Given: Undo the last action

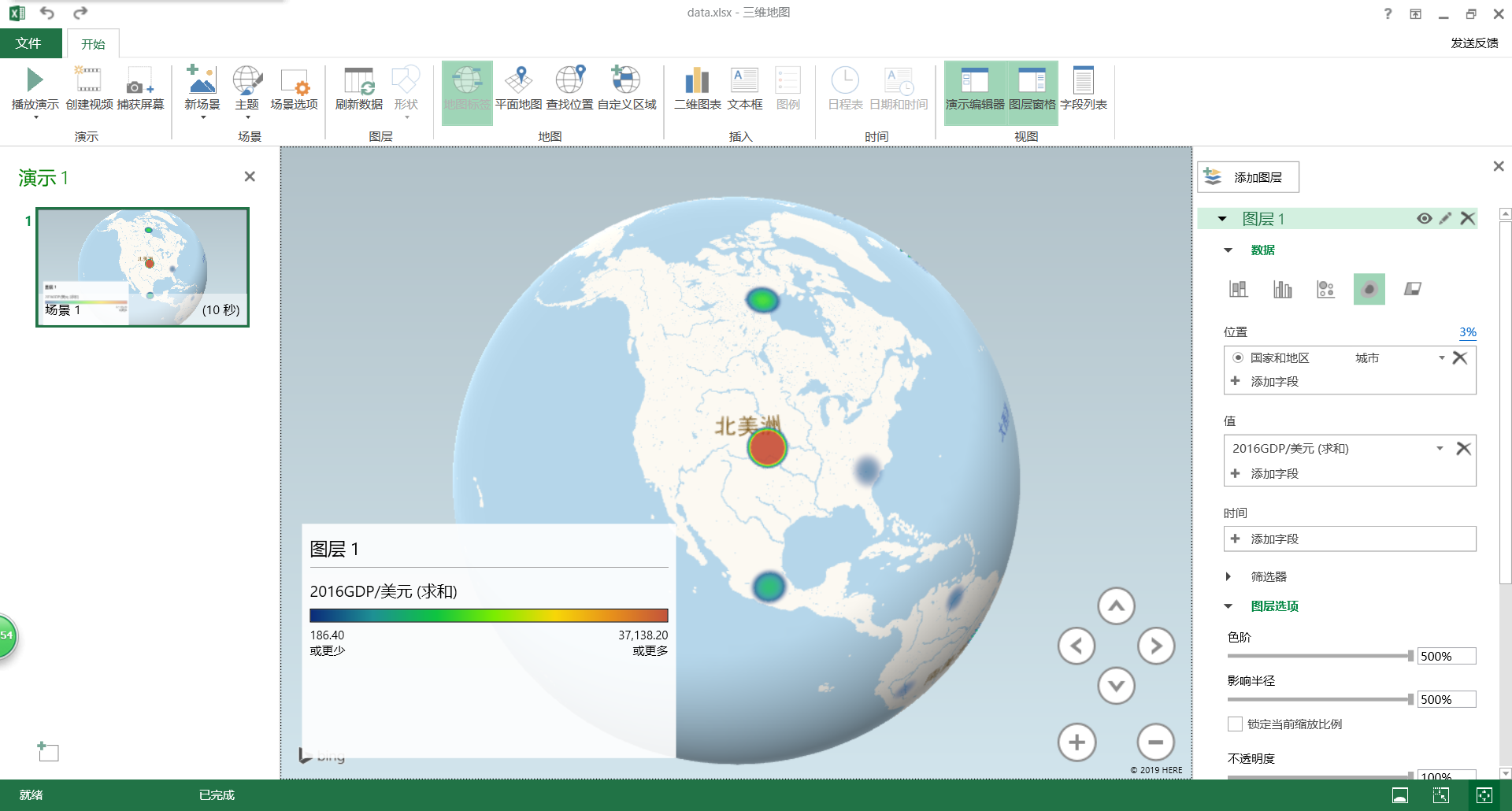Looking at the screenshot, I should [x=47, y=13].
